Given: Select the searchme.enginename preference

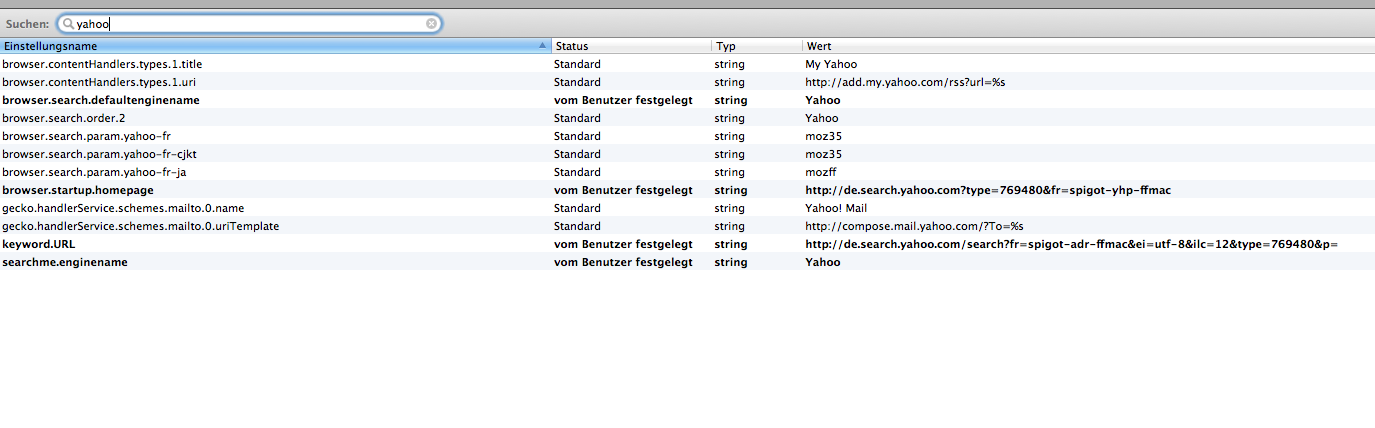Looking at the screenshot, I should point(65,262).
